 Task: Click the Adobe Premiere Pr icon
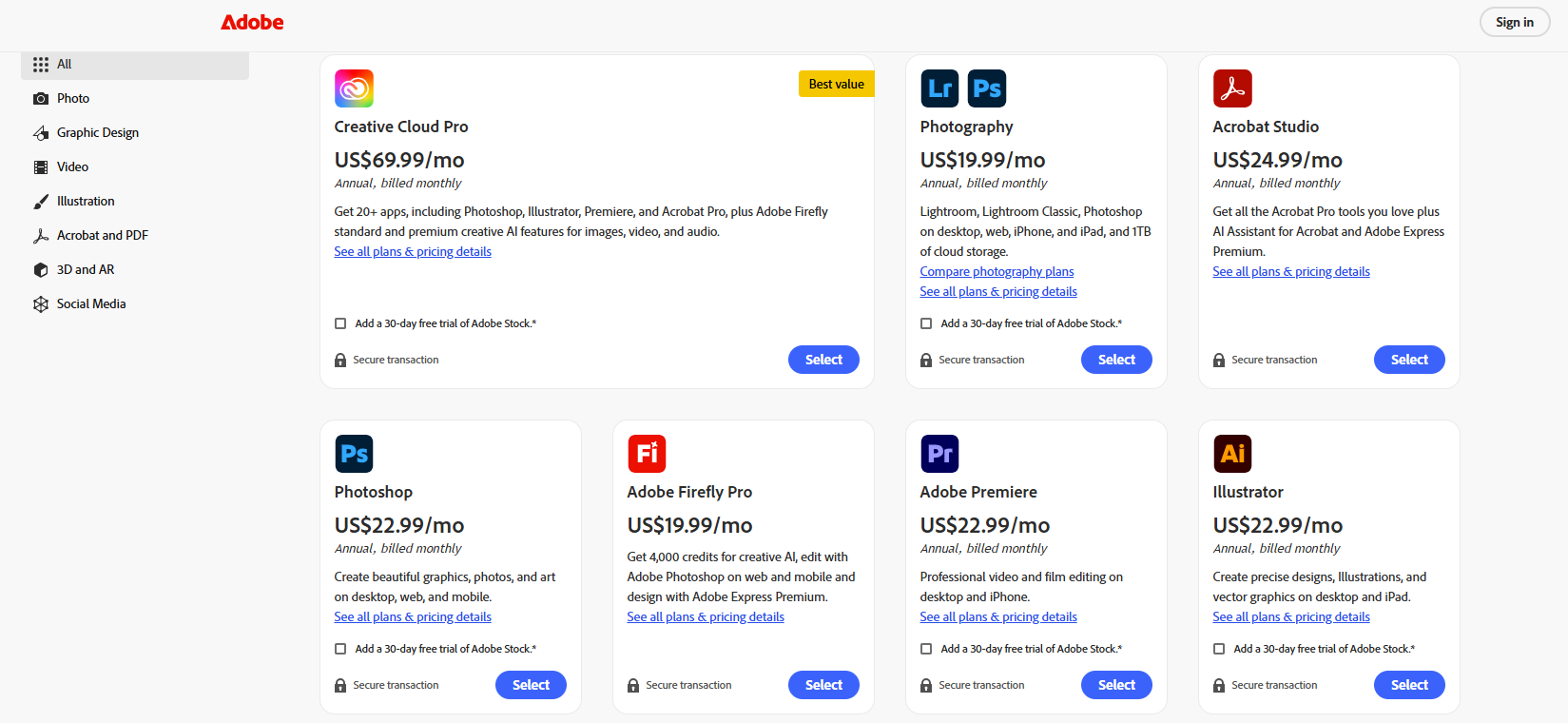[x=939, y=454]
